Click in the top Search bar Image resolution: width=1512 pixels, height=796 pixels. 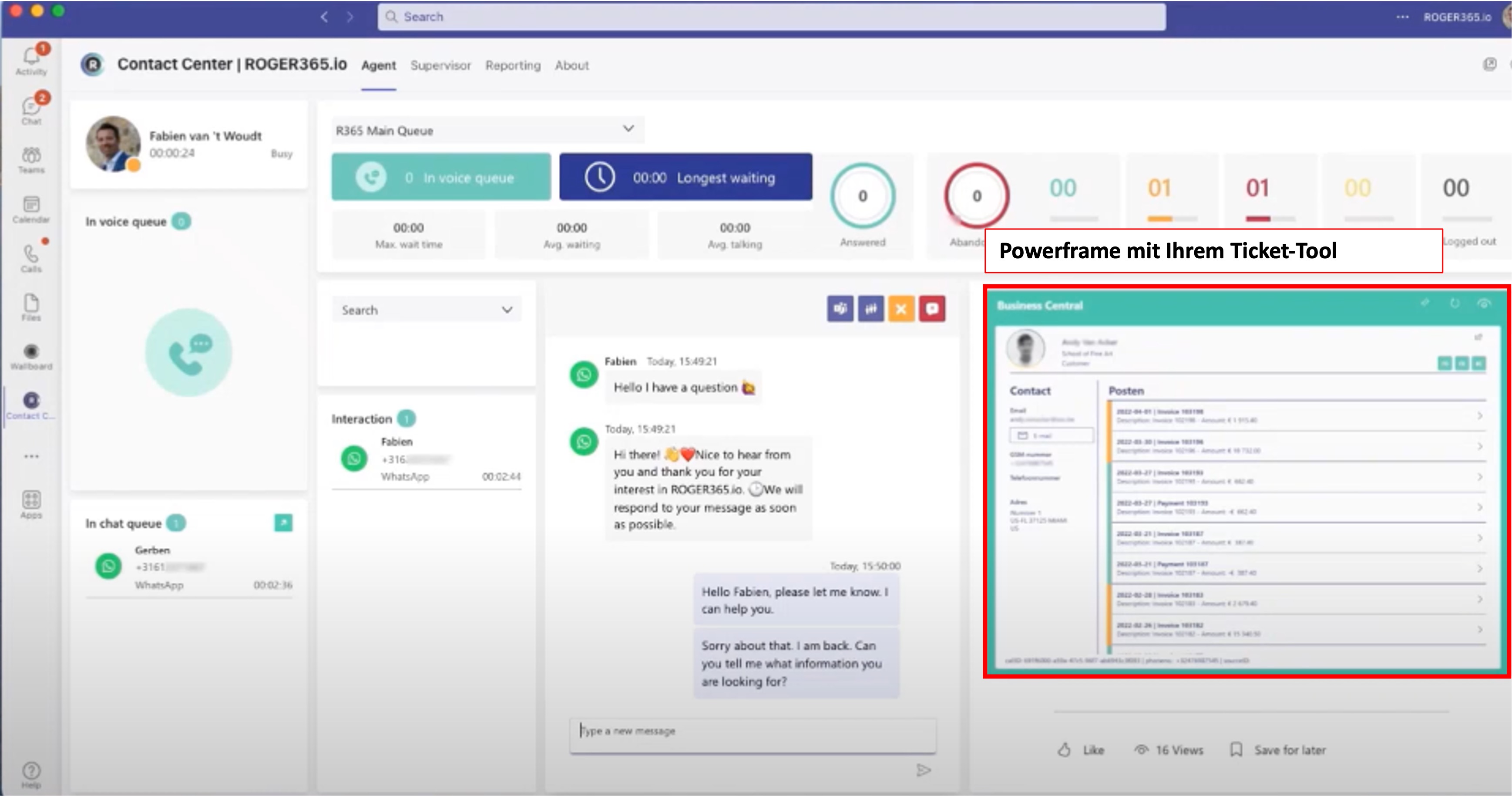point(771,17)
